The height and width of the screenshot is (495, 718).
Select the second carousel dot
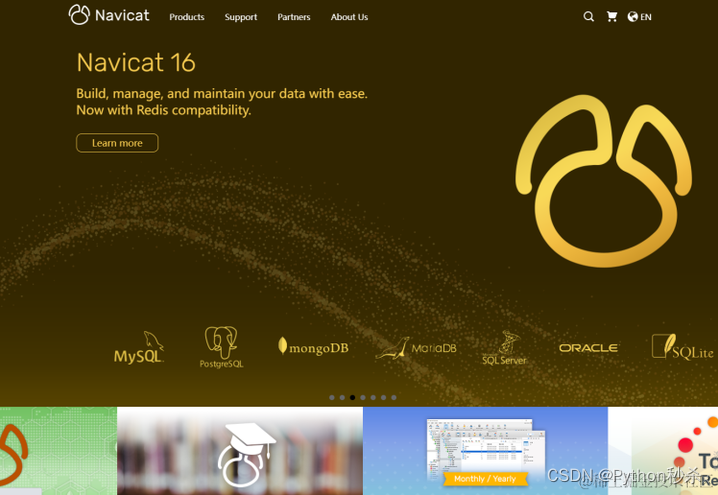[342, 397]
